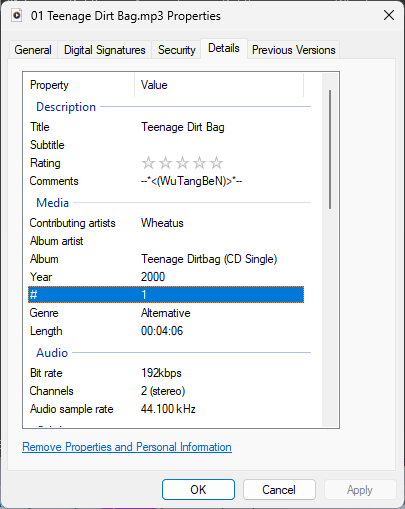Click the Title value Teenage Dirt Bag

[x=183, y=127]
